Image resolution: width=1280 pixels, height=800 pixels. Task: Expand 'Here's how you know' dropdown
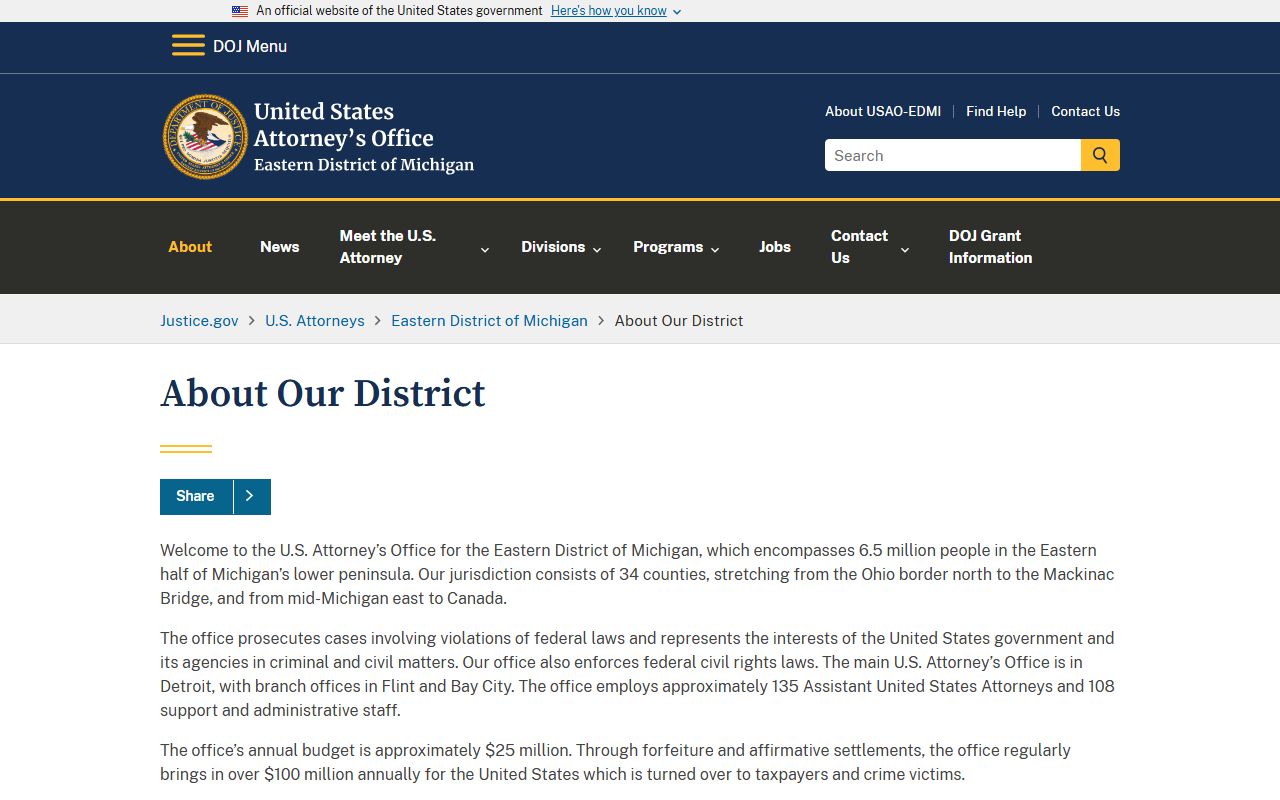616,11
